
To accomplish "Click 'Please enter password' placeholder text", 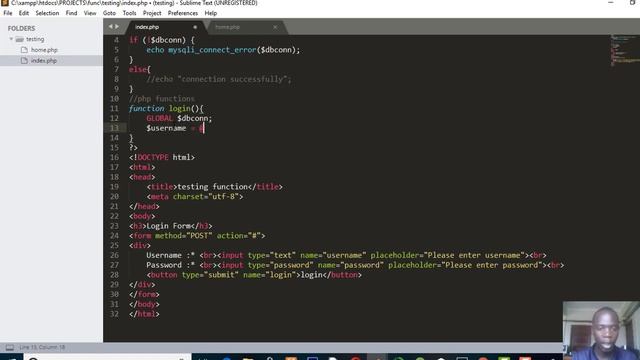I will click(491, 265).
